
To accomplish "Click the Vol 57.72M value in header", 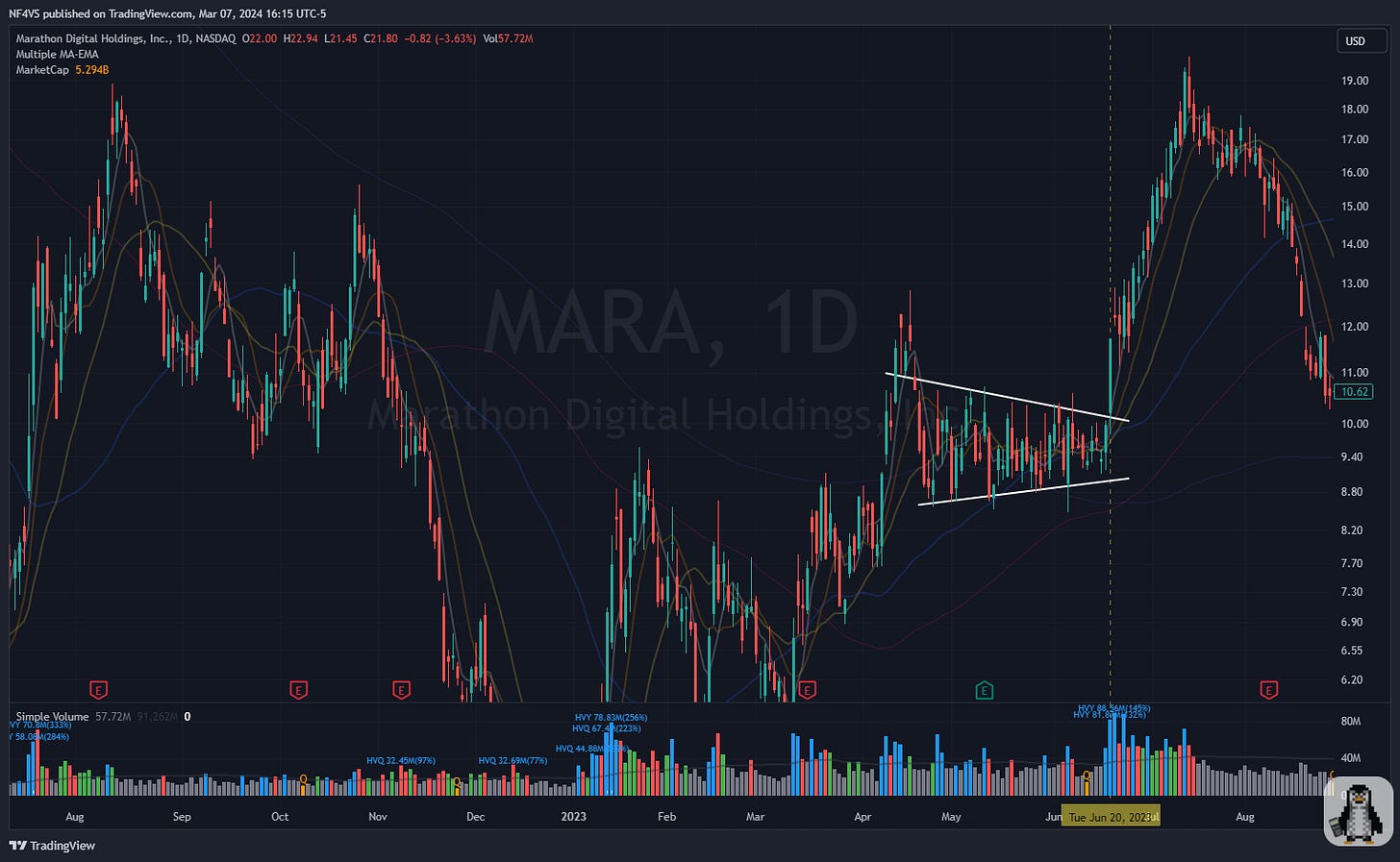I will 509,38.
